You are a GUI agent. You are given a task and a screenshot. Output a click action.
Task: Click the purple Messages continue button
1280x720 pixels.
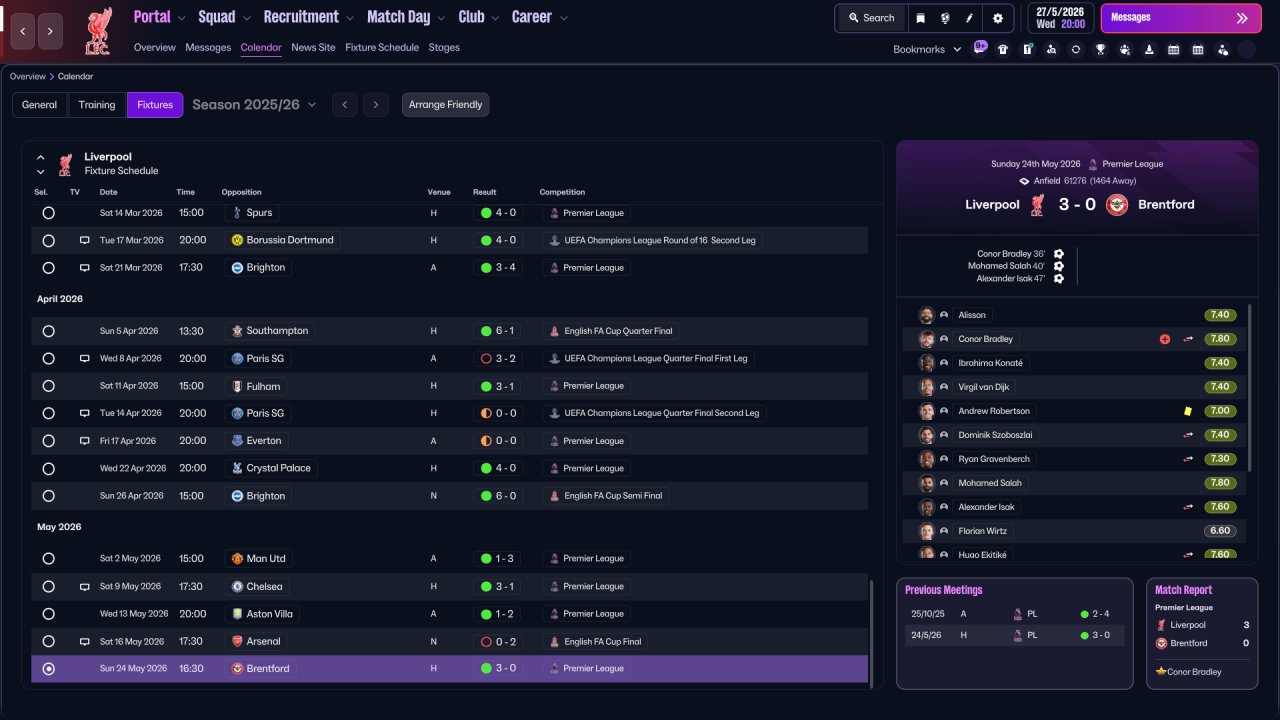[x=1181, y=18]
